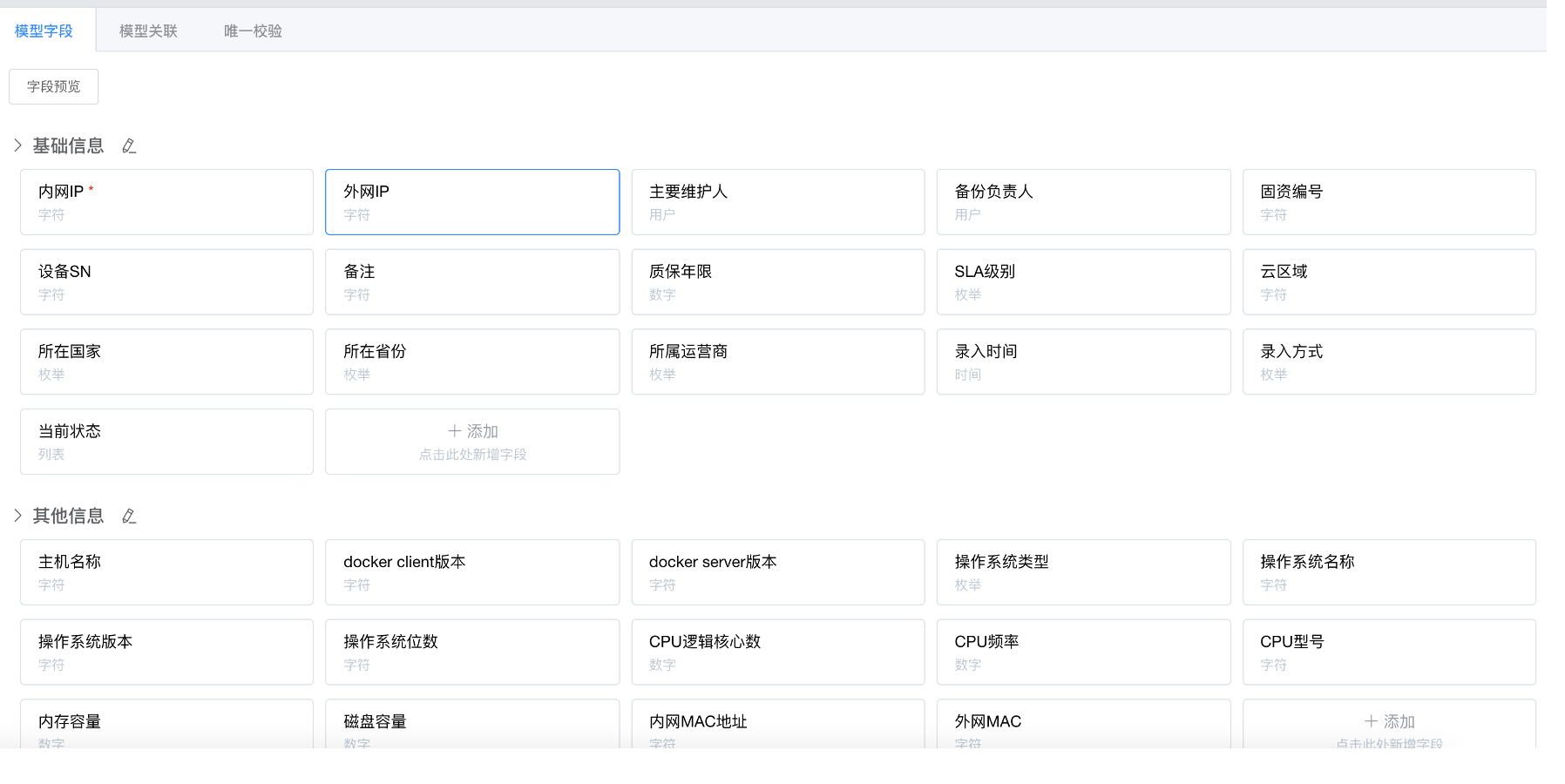Open the SLA级别 field card
The height and width of the screenshot is (784, 1565).
pos(1084,282)
